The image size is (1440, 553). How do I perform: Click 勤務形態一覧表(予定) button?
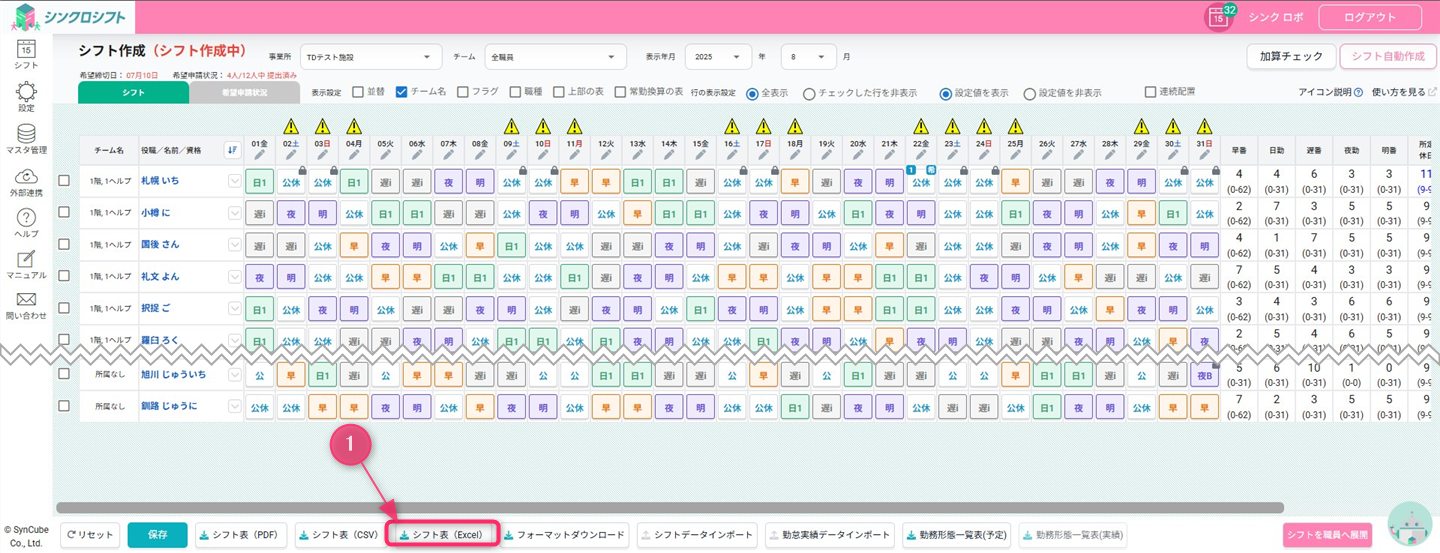click(957, 535)
